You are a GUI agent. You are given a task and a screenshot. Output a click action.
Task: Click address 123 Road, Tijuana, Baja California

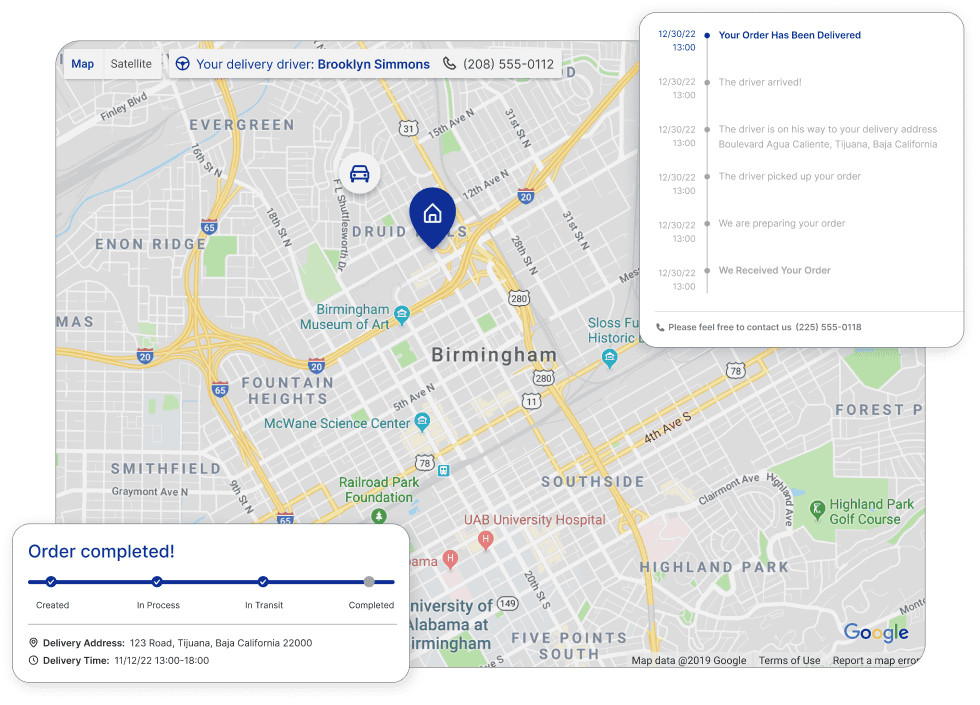[x=221, y=642]
